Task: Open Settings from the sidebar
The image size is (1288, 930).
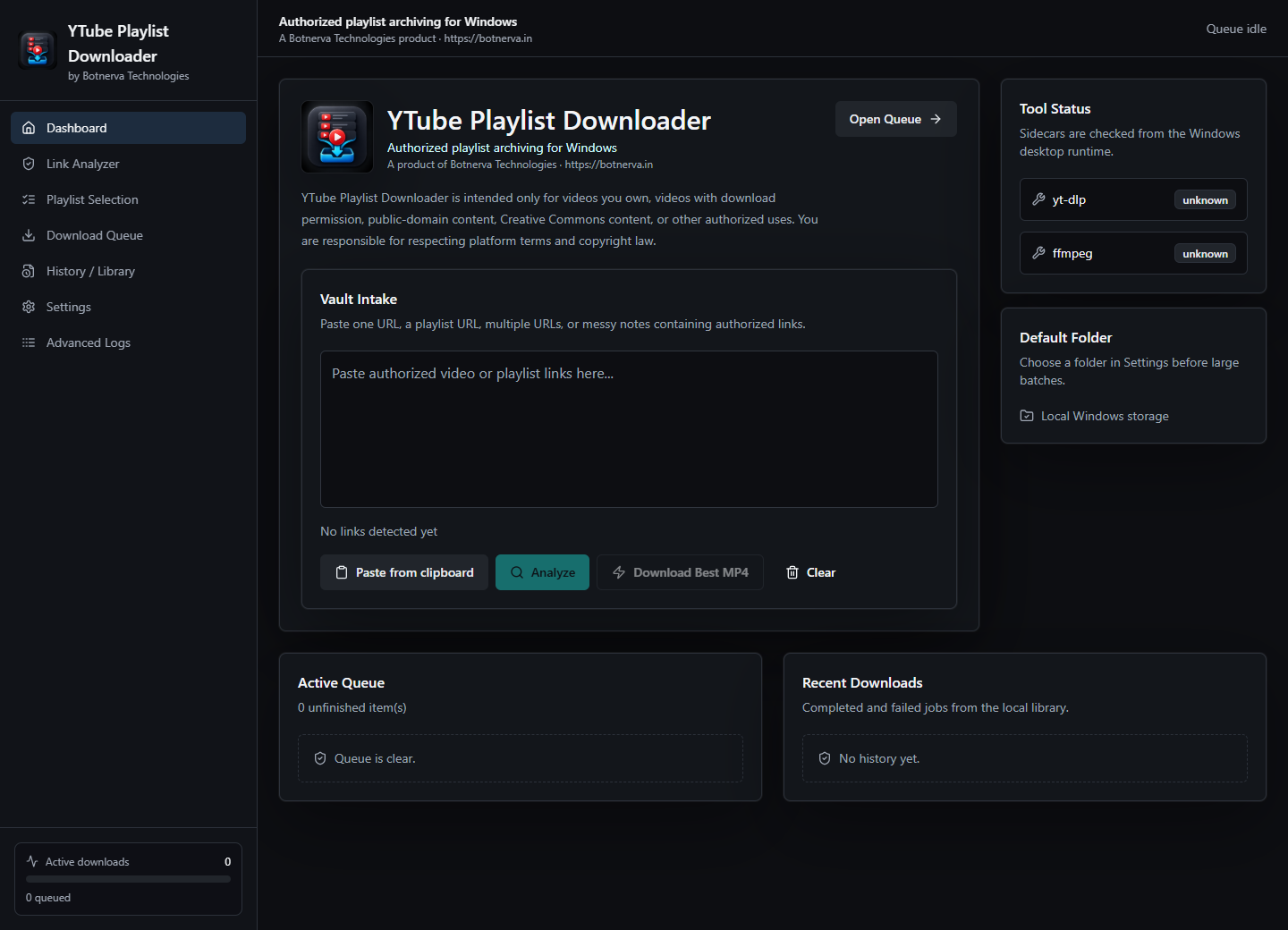Action: pyautogui.click(x=128, y=307)
